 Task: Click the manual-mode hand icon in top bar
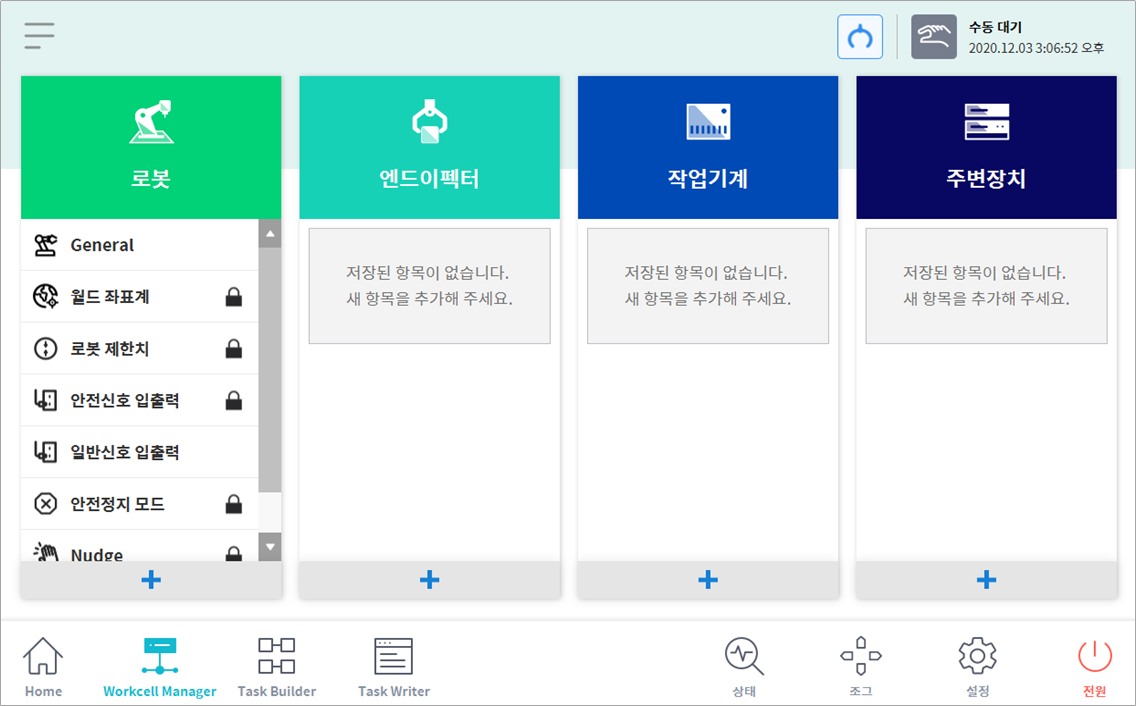pyautogui.click(x=934, y=36)
